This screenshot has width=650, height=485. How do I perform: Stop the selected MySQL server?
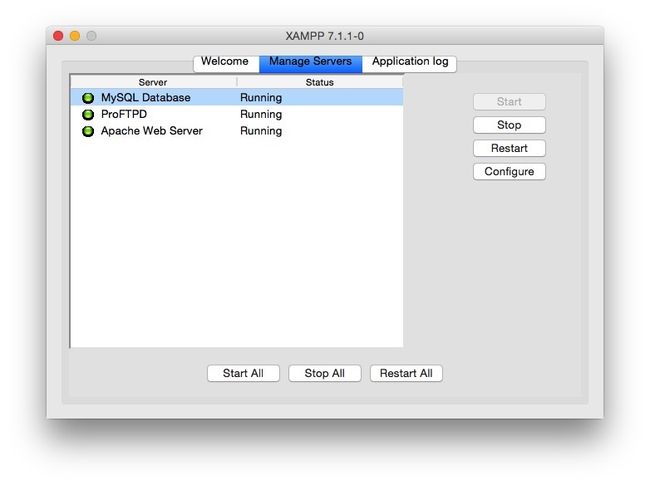509,125
